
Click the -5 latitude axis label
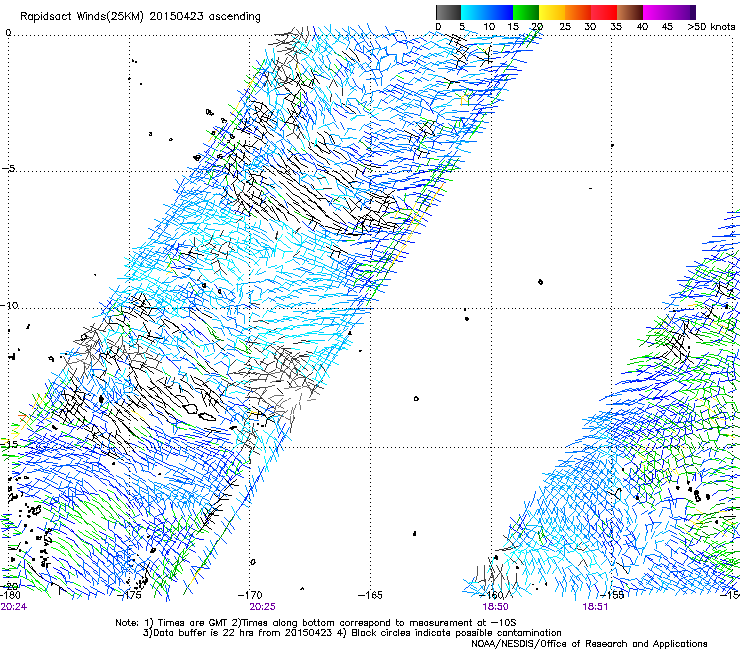click(9, 168)
